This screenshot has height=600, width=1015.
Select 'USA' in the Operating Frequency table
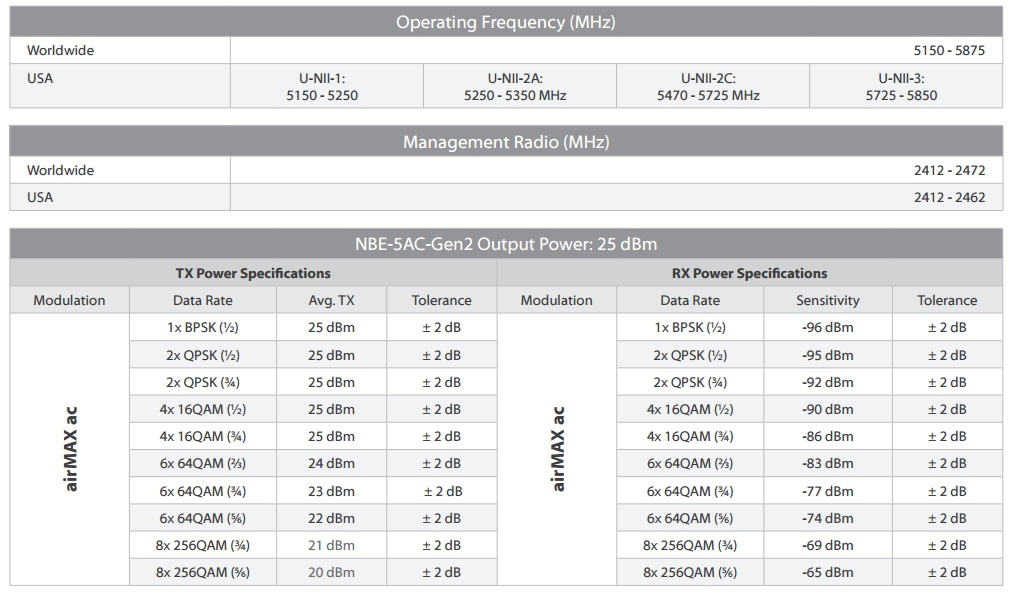pyautogui.click(x=40, y=78)
